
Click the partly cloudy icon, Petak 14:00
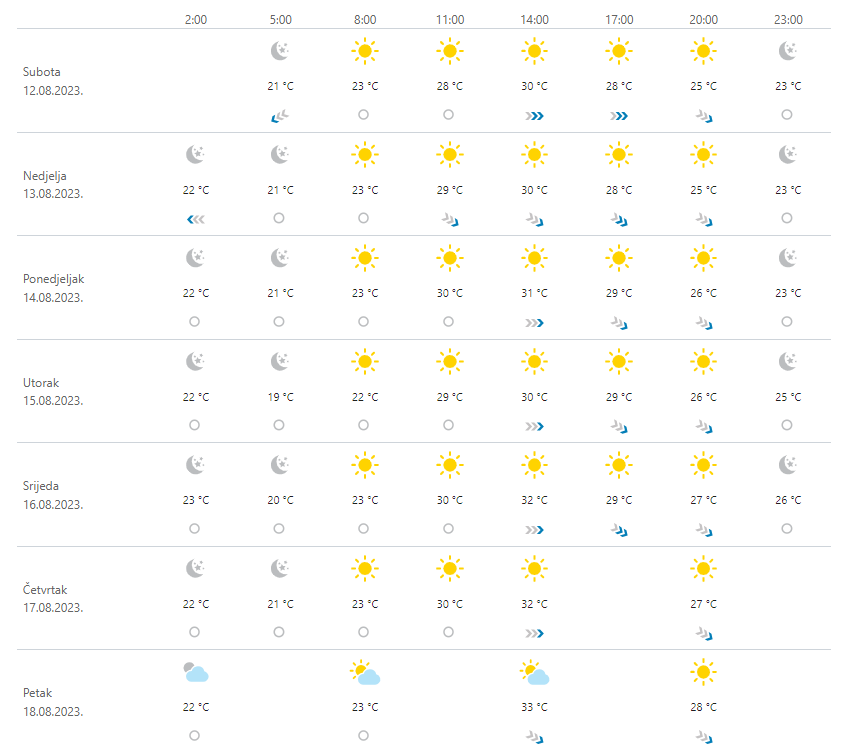[x=535, y=674]
